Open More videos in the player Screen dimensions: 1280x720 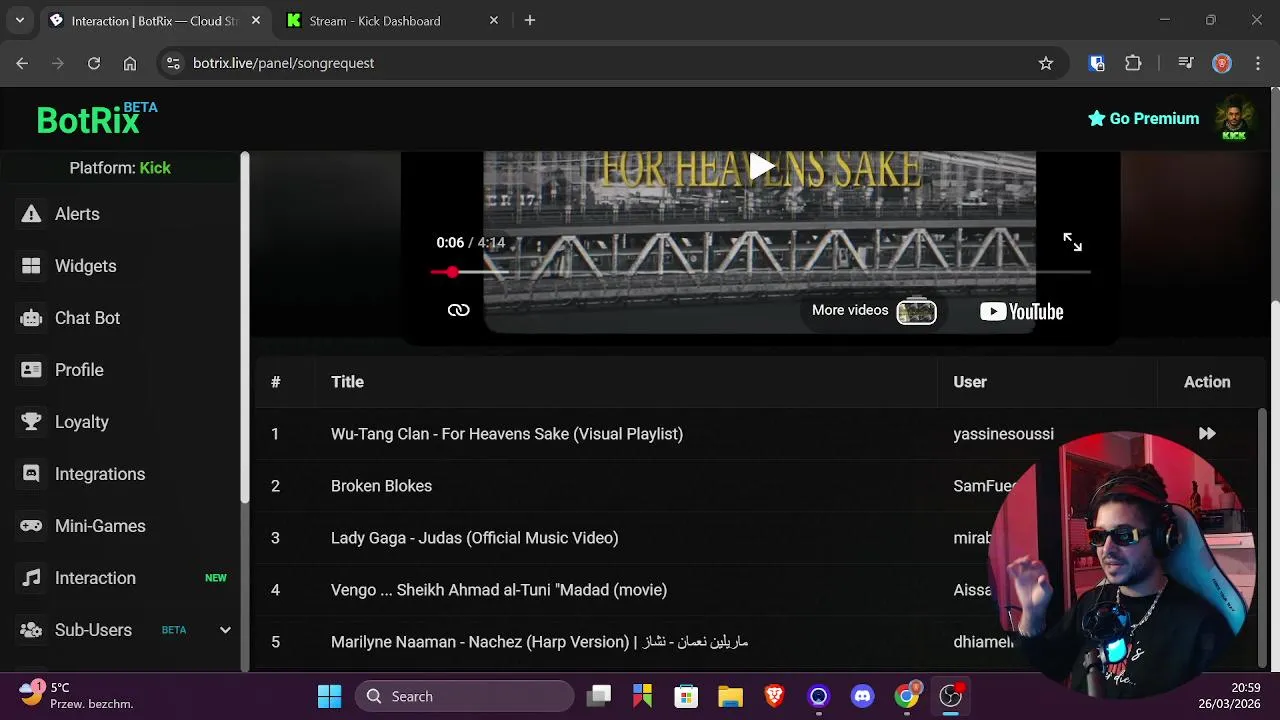pyautogui.click(x=873, y=310)
